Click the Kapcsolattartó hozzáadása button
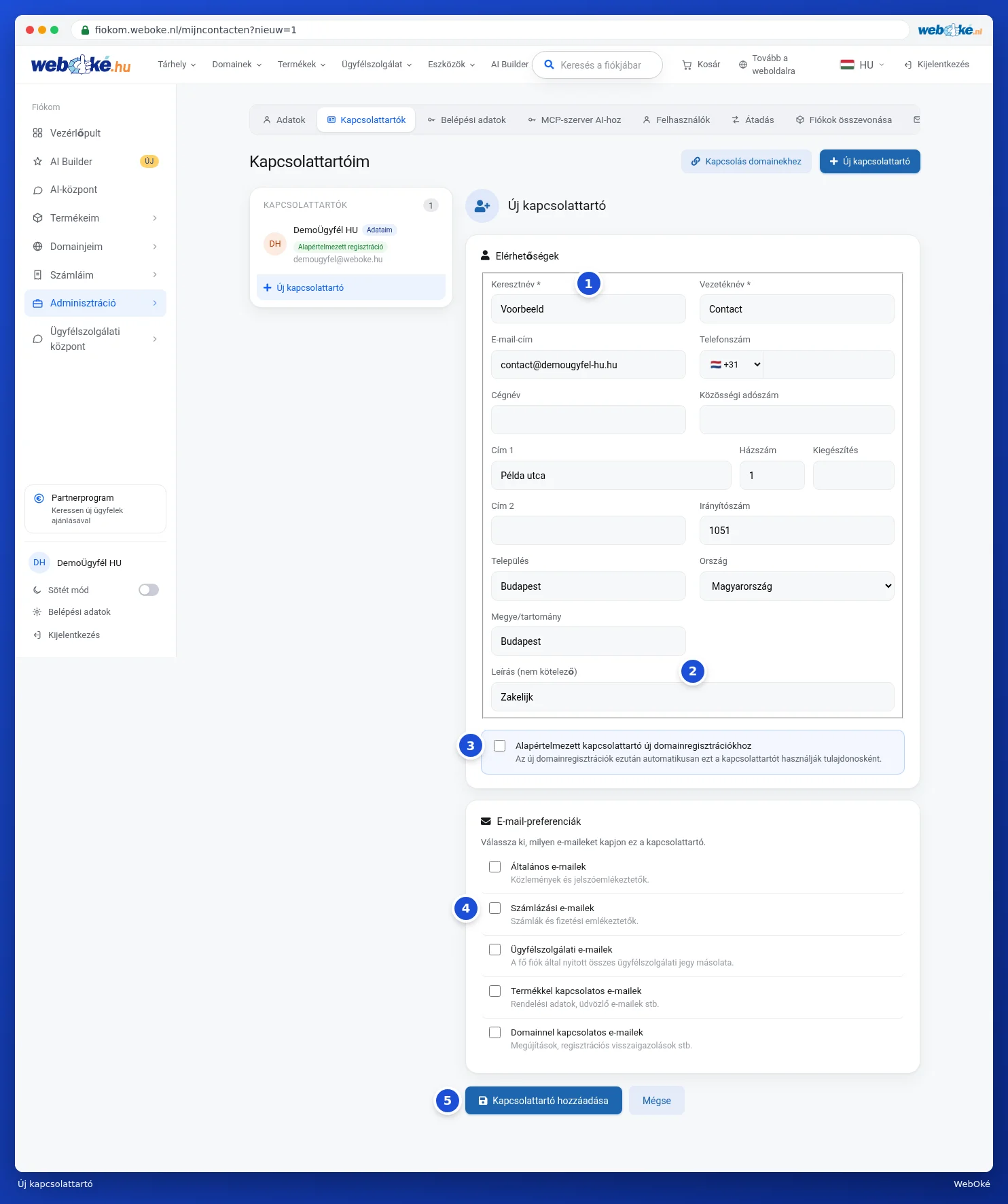This screenshot has width=1008, height=1204. click(x=543, y=1101)
